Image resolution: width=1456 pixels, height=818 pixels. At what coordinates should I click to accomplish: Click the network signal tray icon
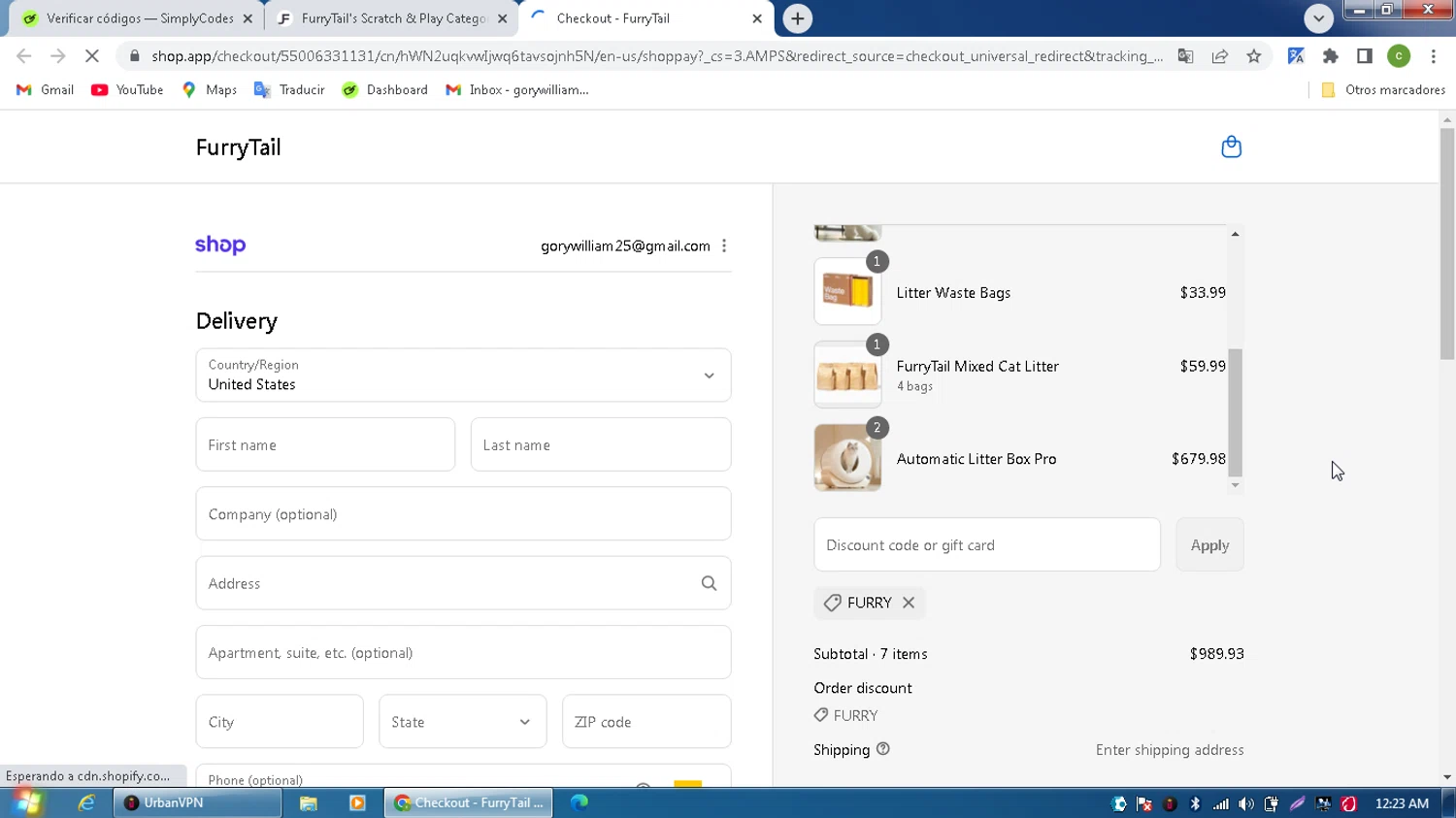click(1221, 803)
